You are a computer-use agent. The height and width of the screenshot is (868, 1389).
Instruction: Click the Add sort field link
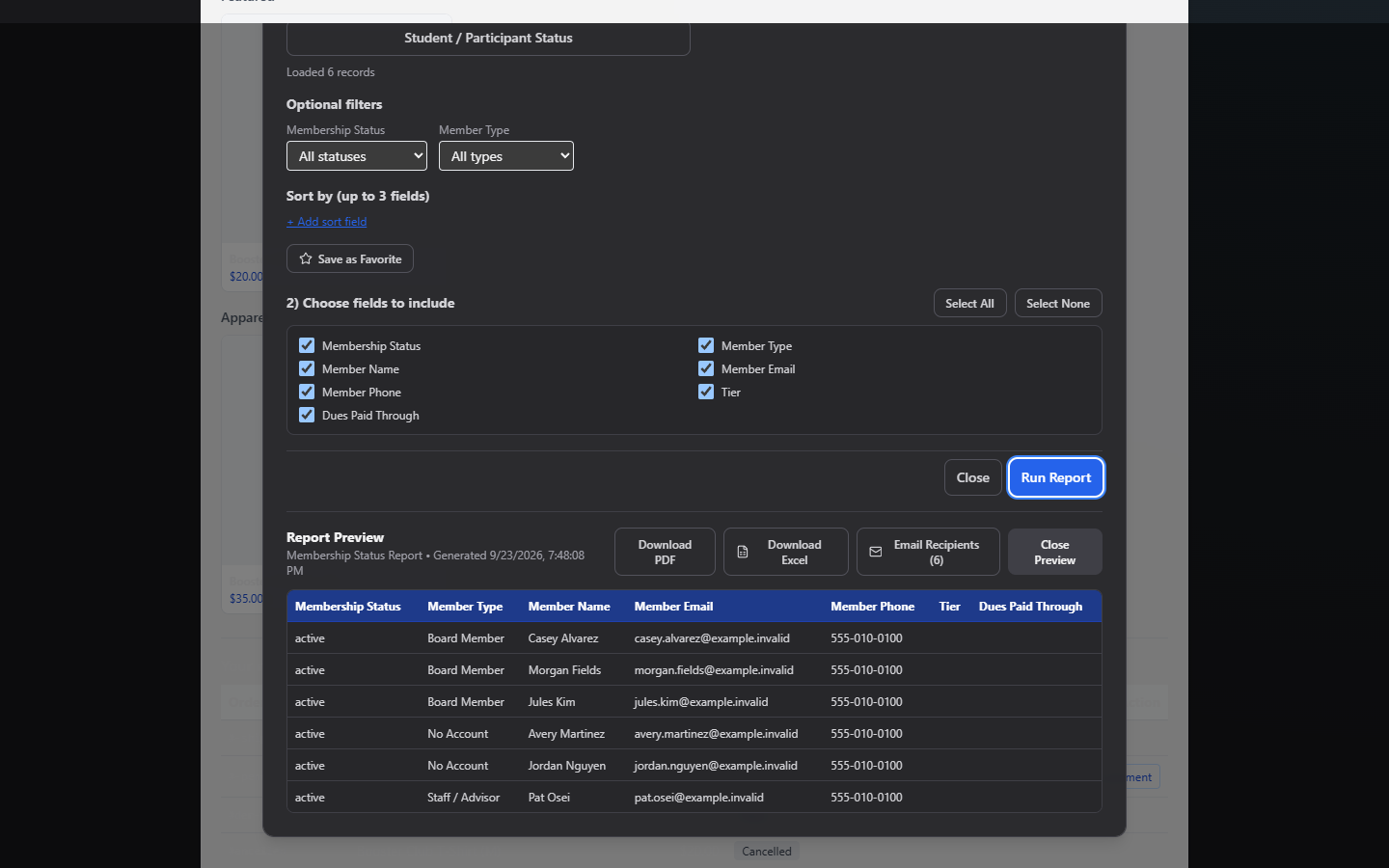tap(327, 222)
